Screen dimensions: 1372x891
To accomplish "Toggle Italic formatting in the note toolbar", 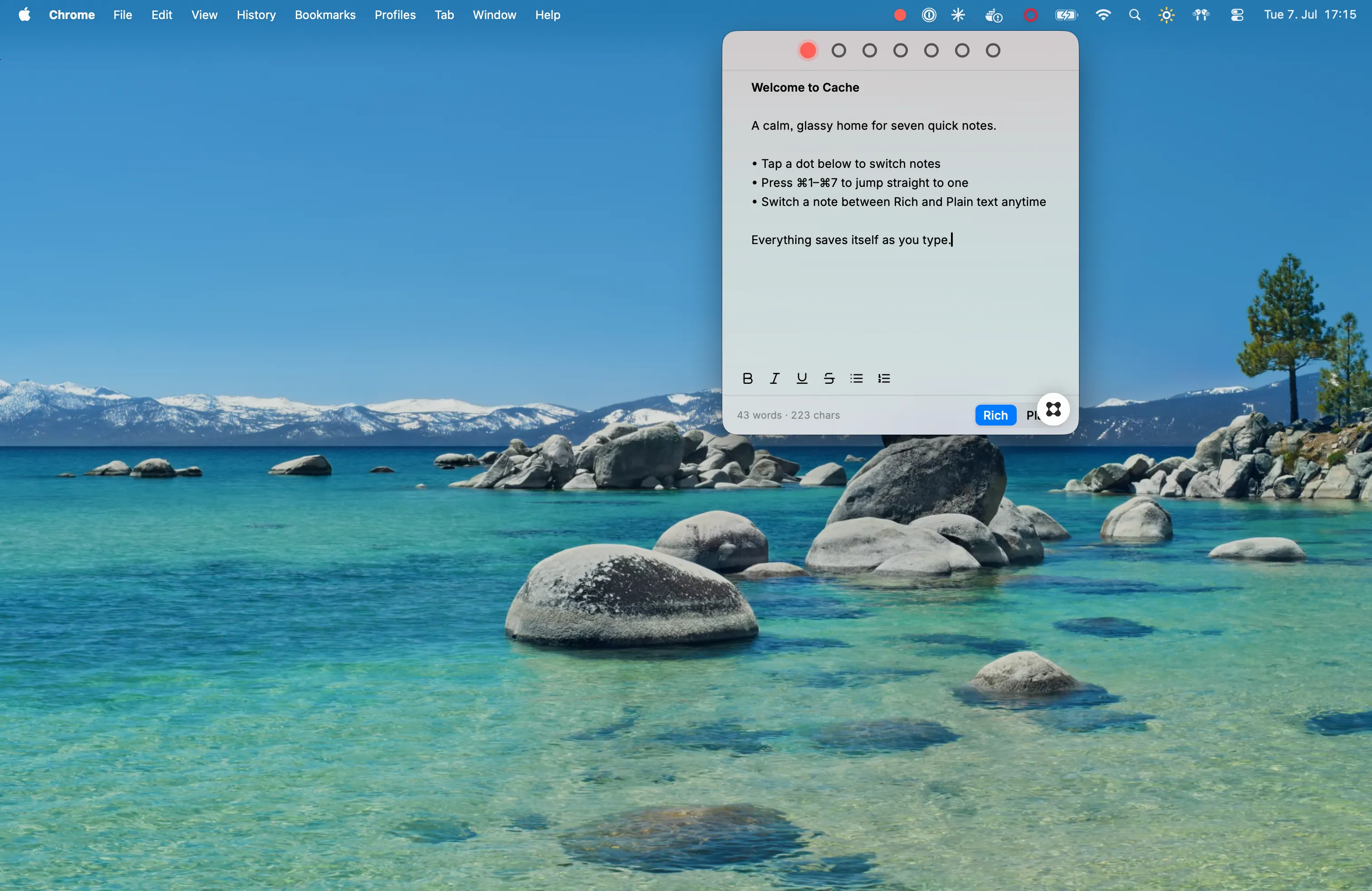I will tap(775, 378).
